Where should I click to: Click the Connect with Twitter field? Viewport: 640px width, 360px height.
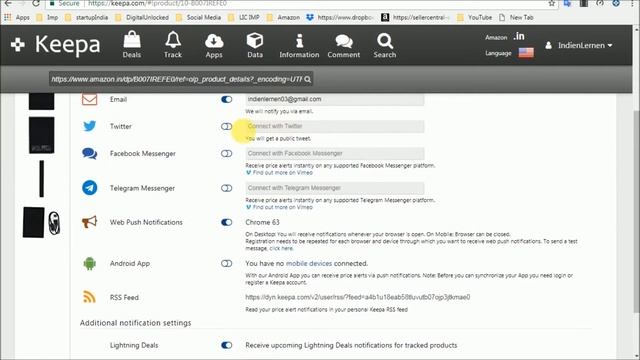tap(335, 126)
